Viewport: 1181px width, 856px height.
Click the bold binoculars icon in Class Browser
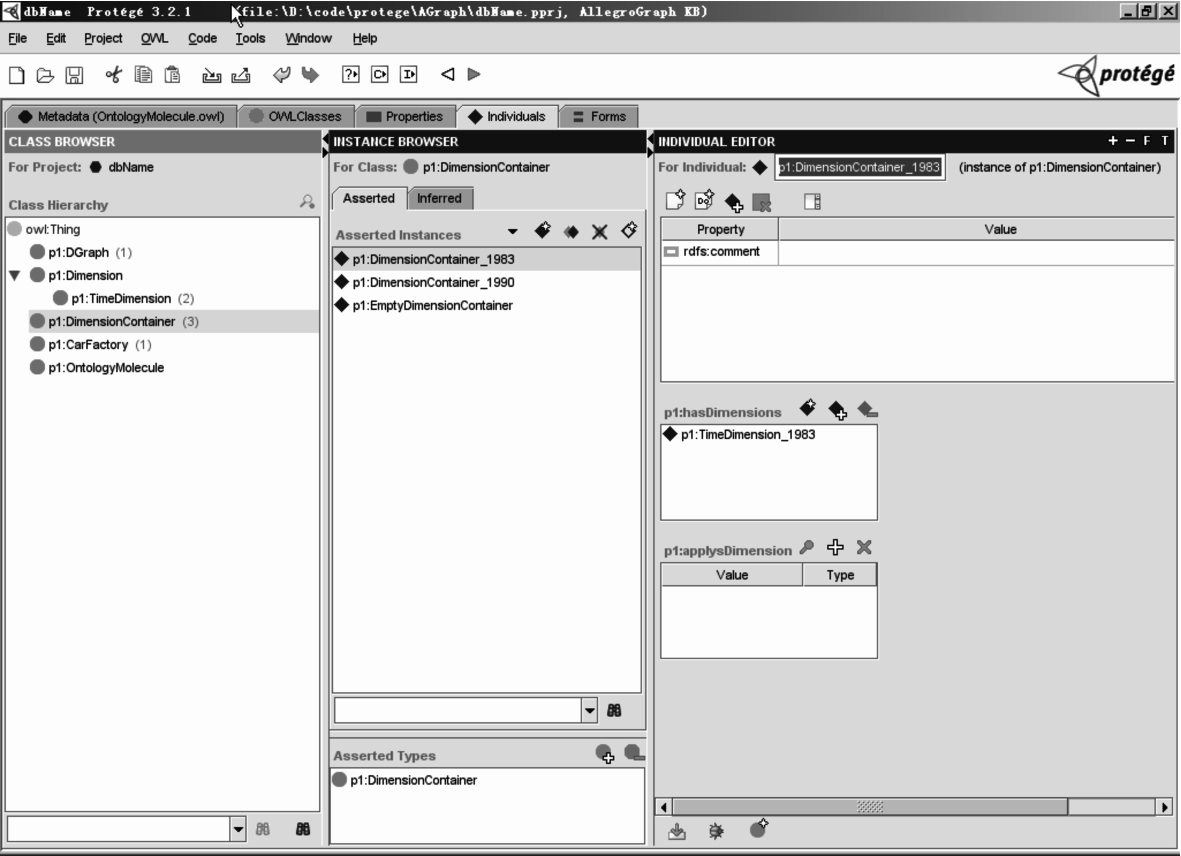(303, 829)
